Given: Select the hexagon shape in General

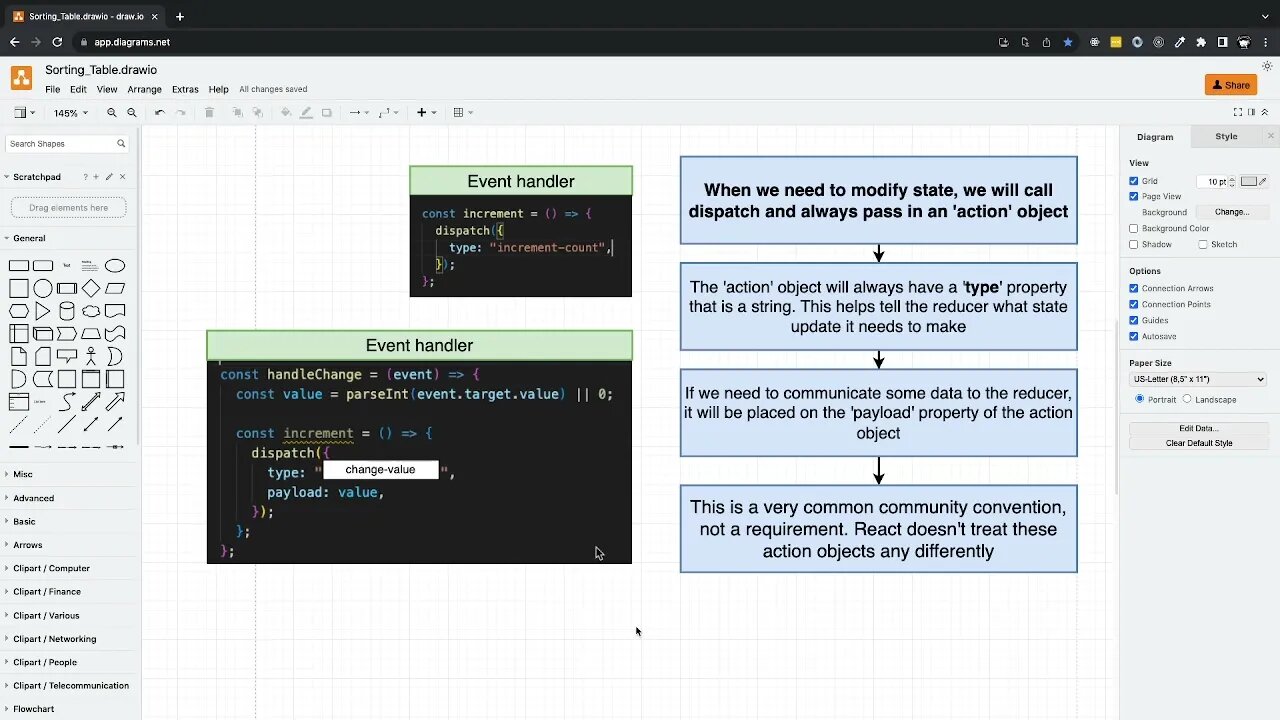Looking at the screenshot, I should (19, 311).
